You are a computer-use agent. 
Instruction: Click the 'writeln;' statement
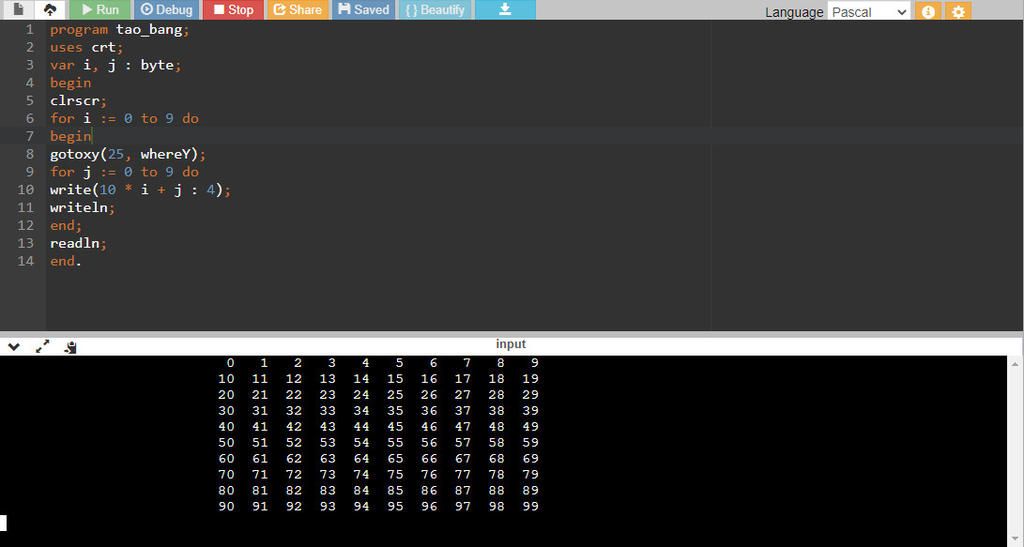coord(82,208)
